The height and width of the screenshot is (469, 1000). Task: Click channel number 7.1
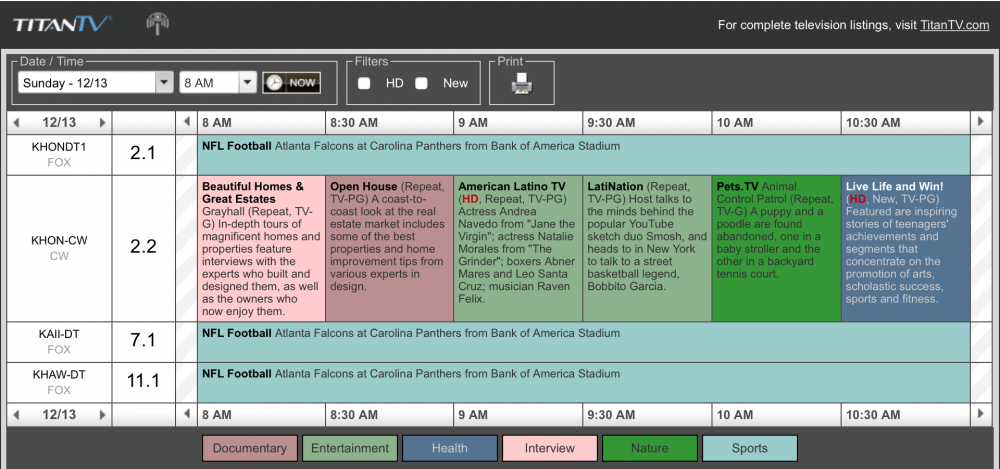(x=143, y=341)
